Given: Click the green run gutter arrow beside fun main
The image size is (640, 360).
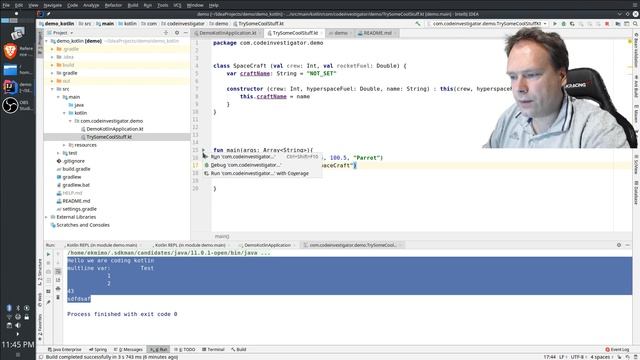Looking at the screenshot, I should 204,150.
